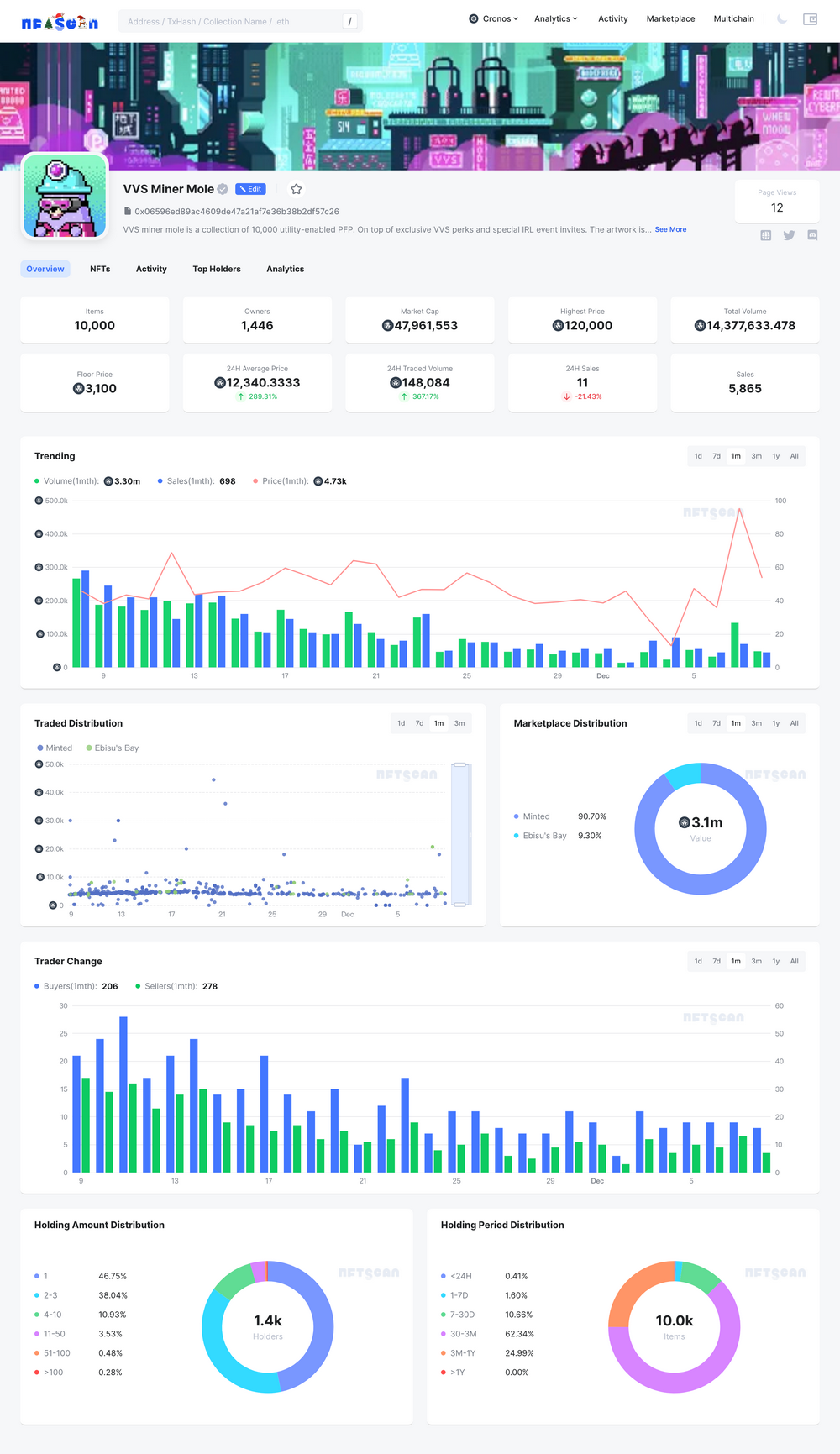
Task: Open the collection's website globe icon
Action: coord(765,235)
